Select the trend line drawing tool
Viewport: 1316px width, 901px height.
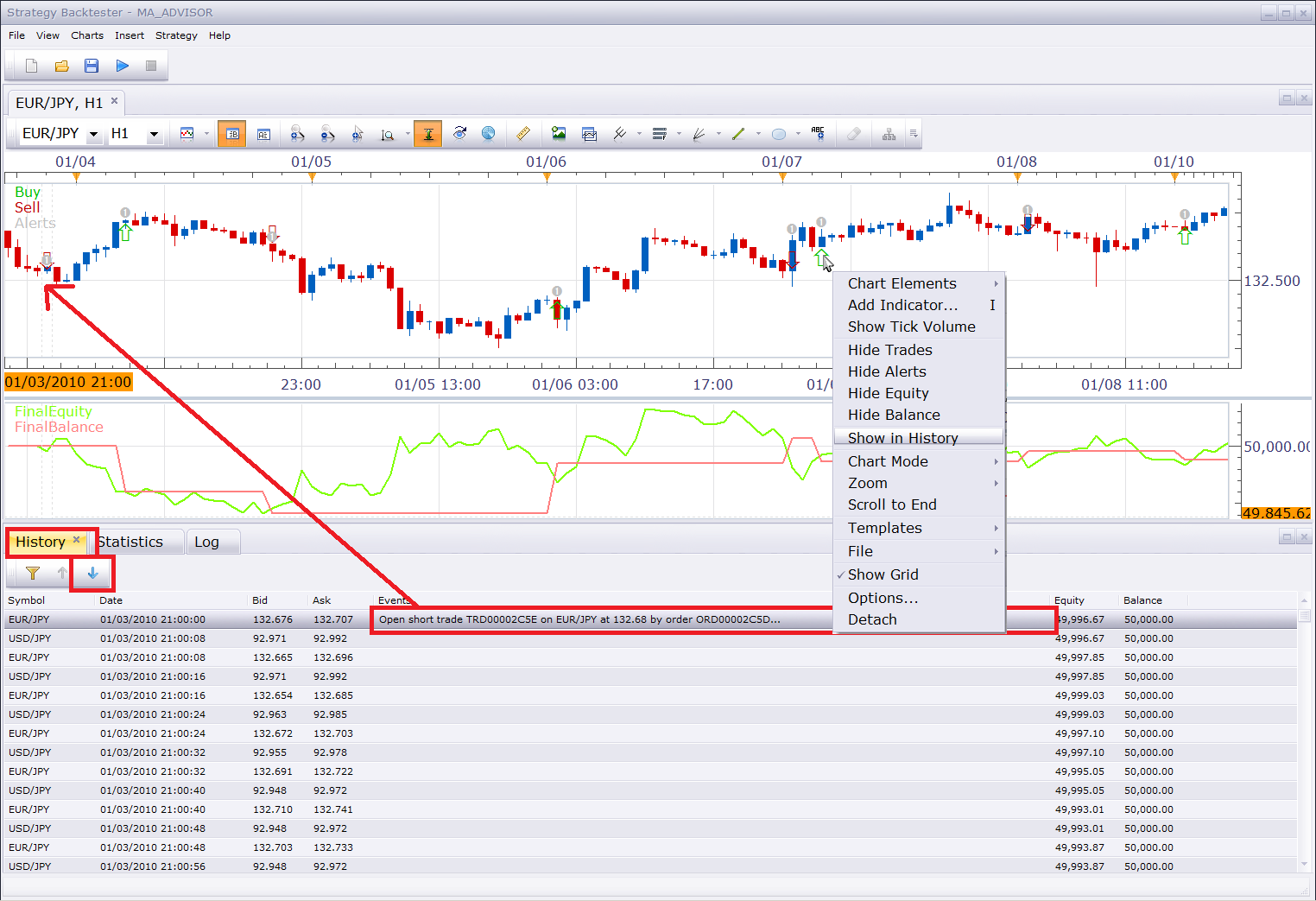coord(738,134)
